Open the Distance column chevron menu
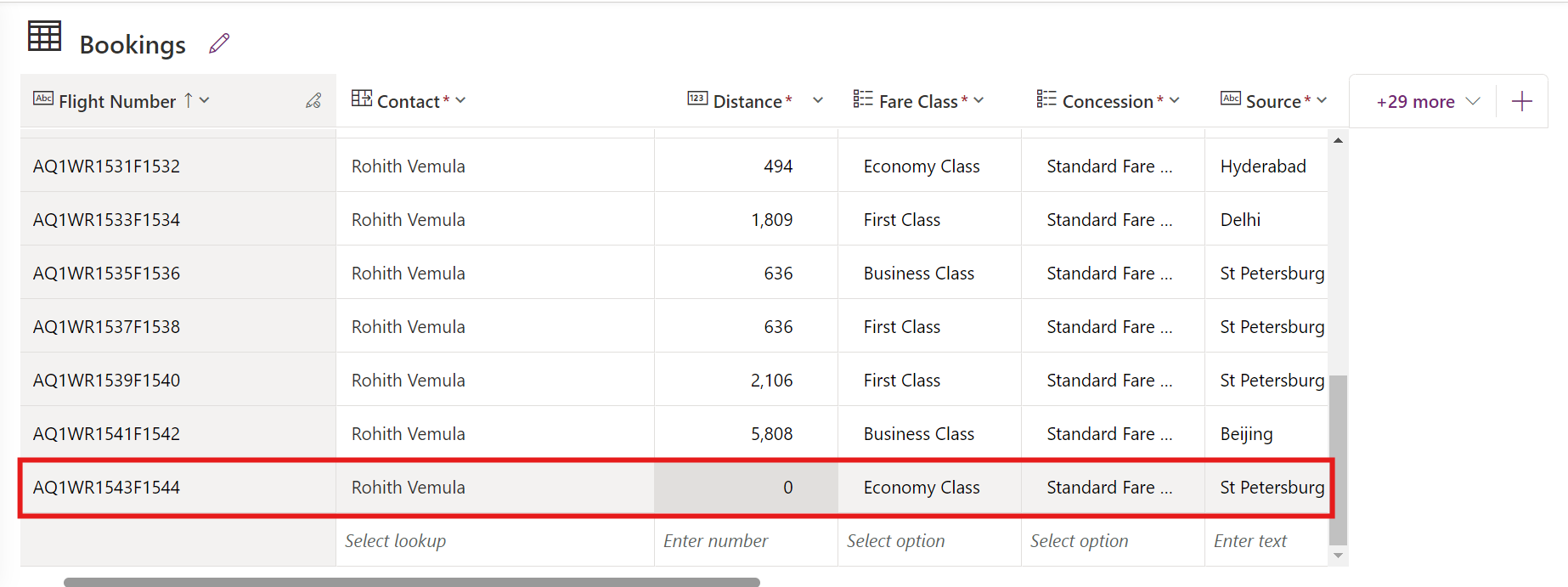This screenshot has height=587, width=1568. pos(817,100)
